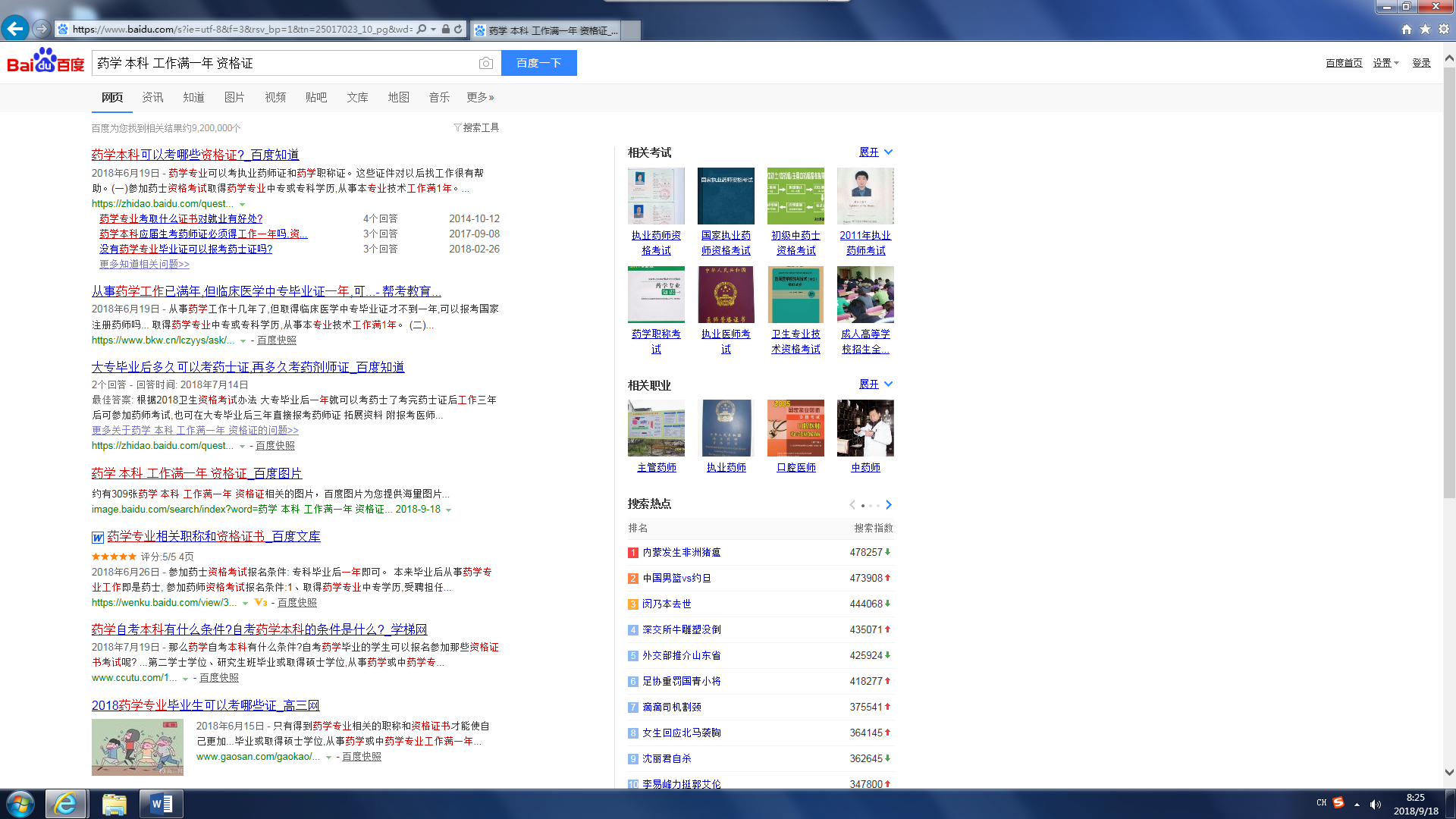Open 百度快照 for 学梯网 result
The width and height of the screenshot is (1456, 819).
tap(219, 678)
